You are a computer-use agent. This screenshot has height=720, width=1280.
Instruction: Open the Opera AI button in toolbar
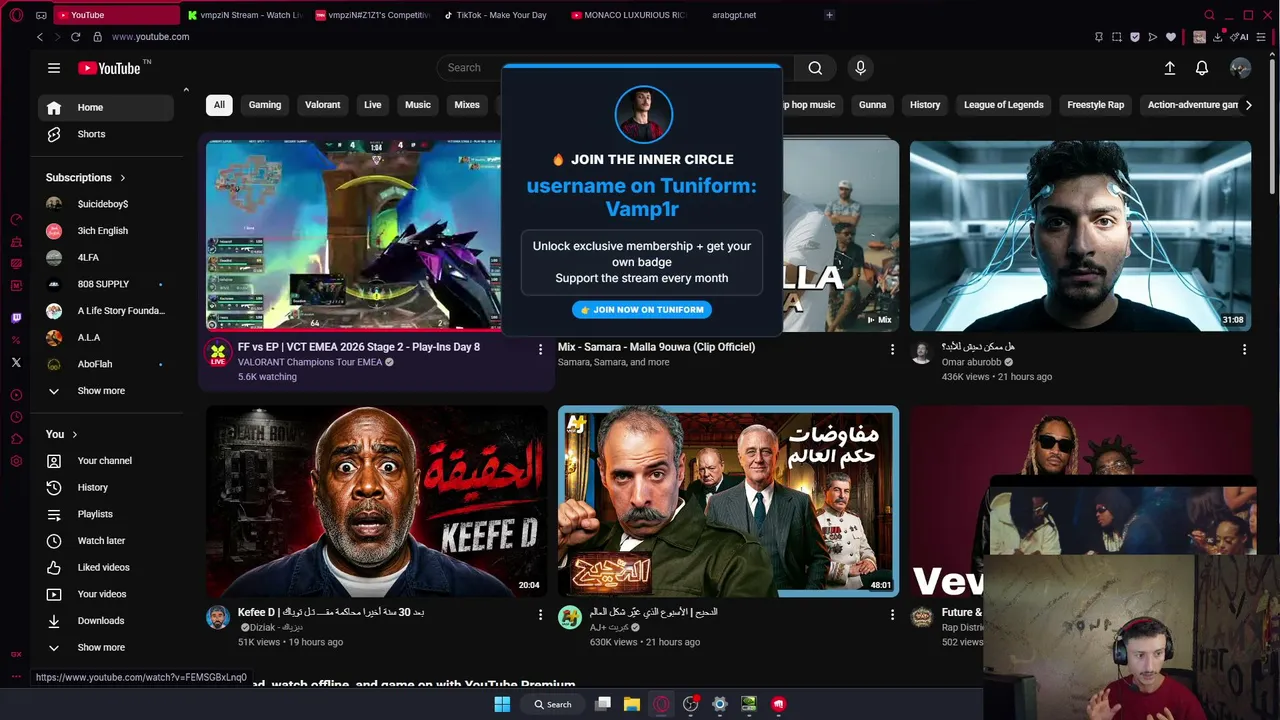(1241, 37)
